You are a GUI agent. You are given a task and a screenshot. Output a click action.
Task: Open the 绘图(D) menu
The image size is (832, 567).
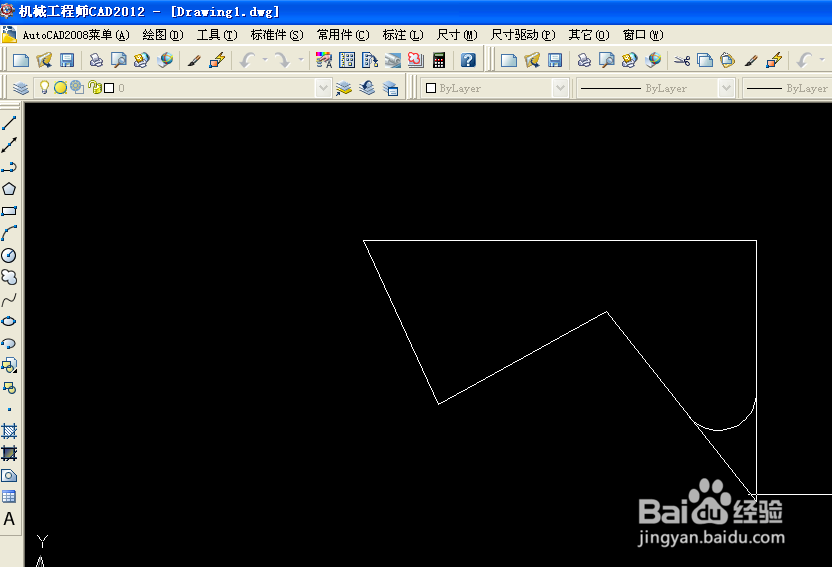pos(163,35)
